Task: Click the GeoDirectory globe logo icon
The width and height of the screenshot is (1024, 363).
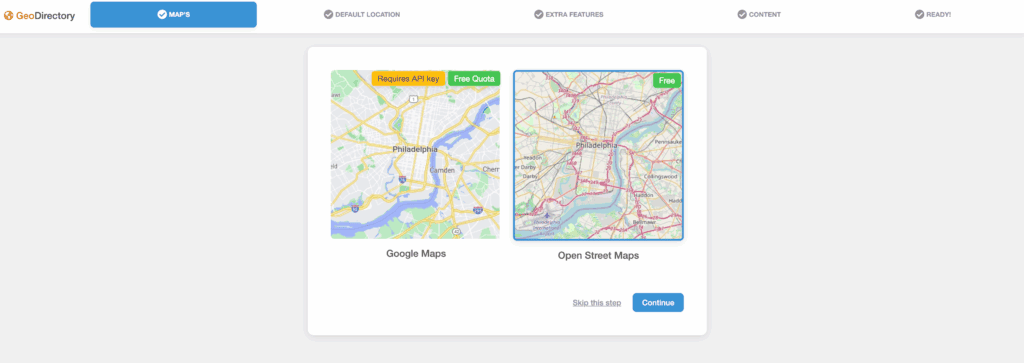Action: point(8,15)
